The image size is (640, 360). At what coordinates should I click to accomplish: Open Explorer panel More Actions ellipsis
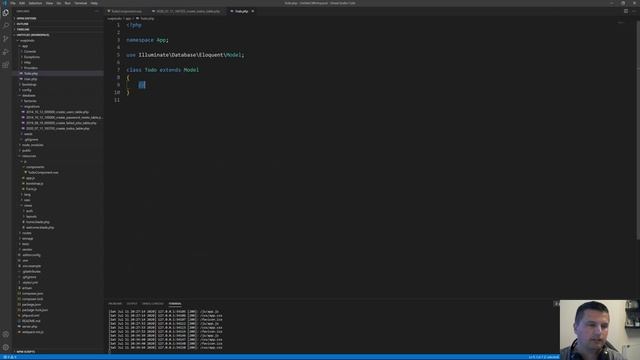[x=97, y=11]
